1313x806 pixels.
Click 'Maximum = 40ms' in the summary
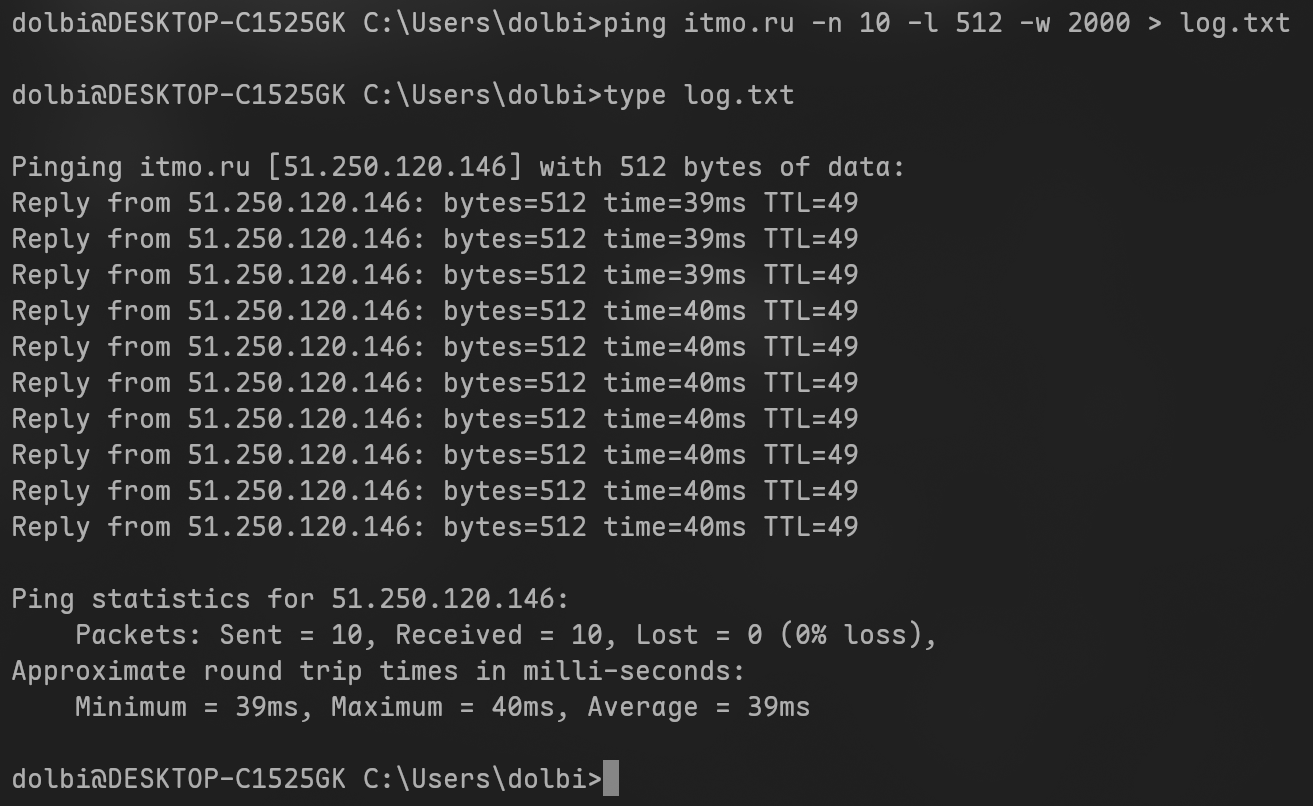443,707
